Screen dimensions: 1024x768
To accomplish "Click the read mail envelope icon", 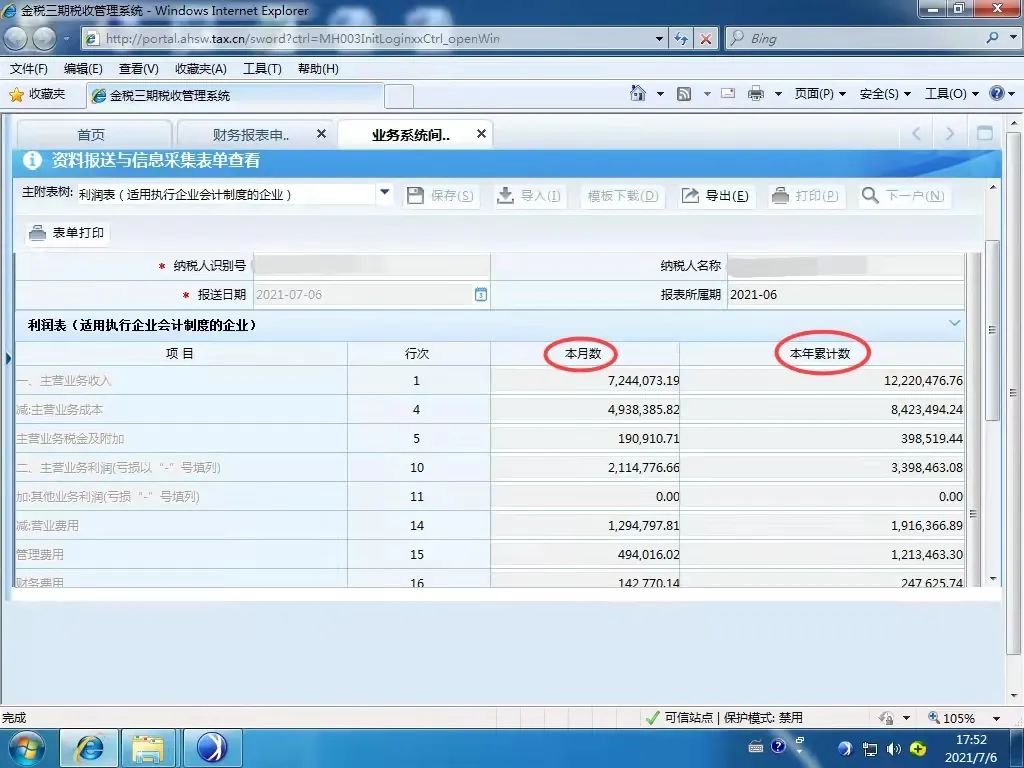I will [728, 94].
